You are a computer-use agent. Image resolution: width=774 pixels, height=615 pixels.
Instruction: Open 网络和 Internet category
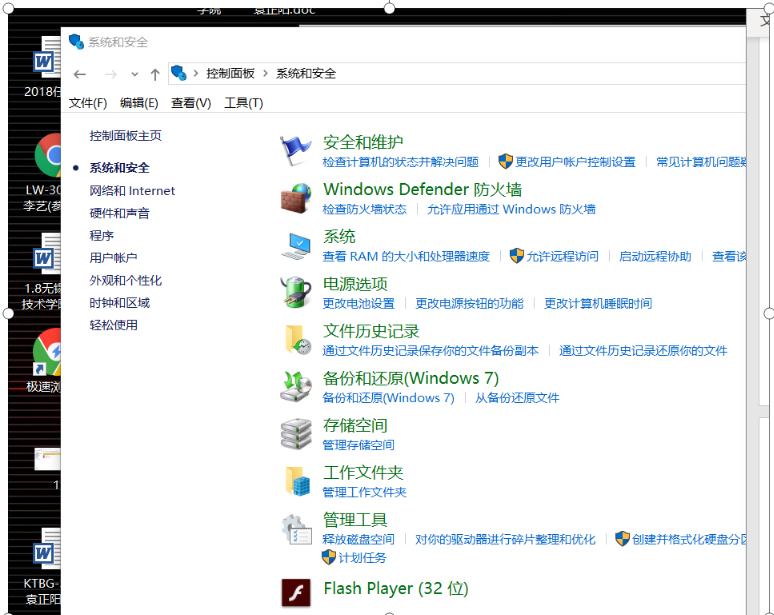pyautogui.click(x=132, y=191)
